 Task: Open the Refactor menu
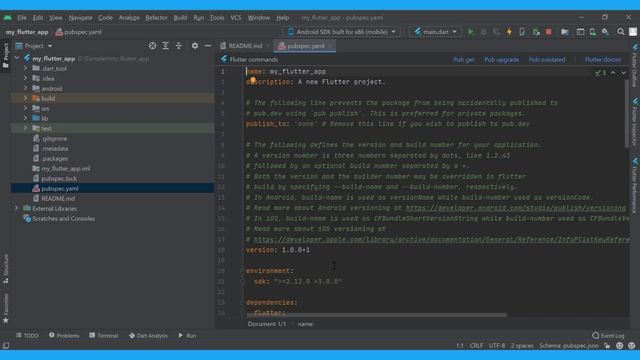[156, 18]
